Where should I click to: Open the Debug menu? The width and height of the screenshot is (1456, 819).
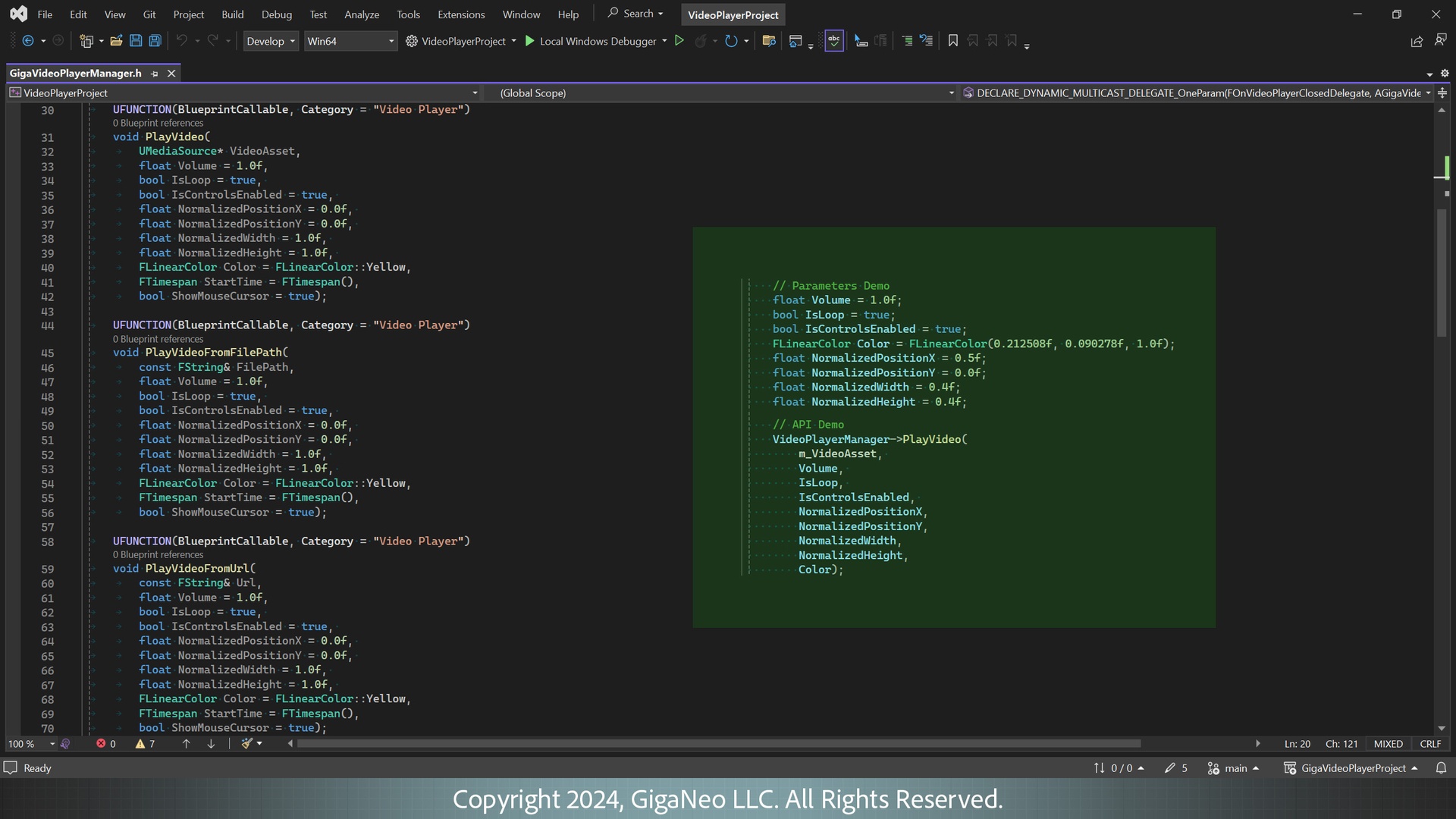point(277,14)
